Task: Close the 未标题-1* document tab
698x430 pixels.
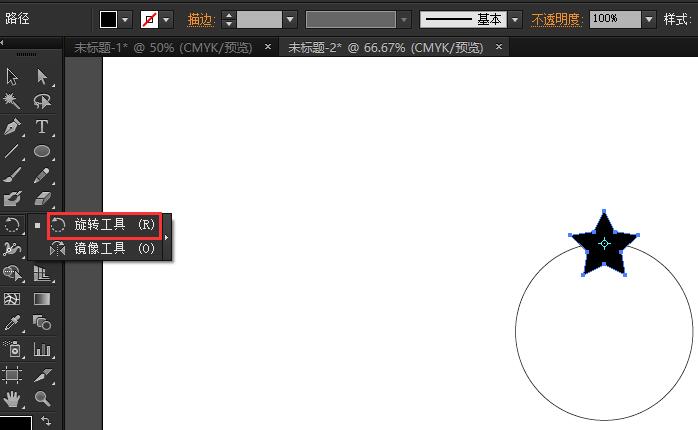Action: pyautogui.click(x=268, y=46)
